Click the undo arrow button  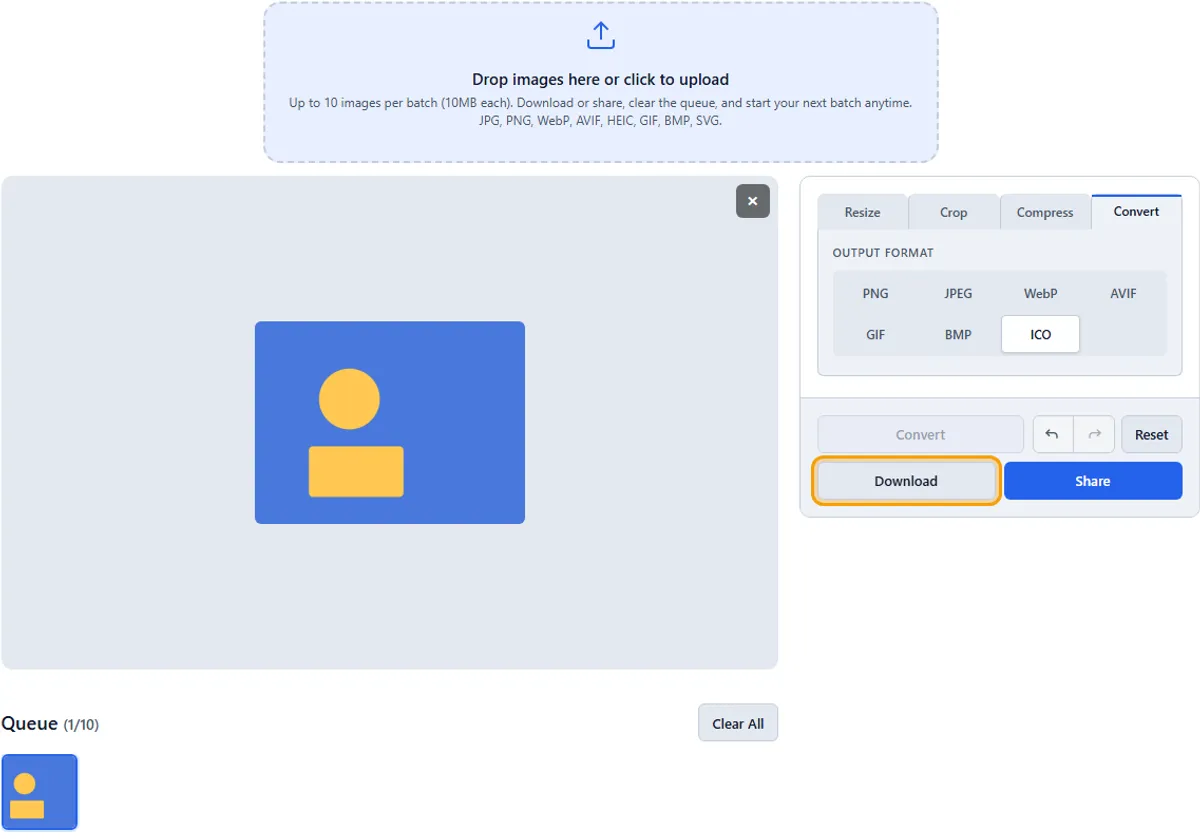coord(1052,435)
